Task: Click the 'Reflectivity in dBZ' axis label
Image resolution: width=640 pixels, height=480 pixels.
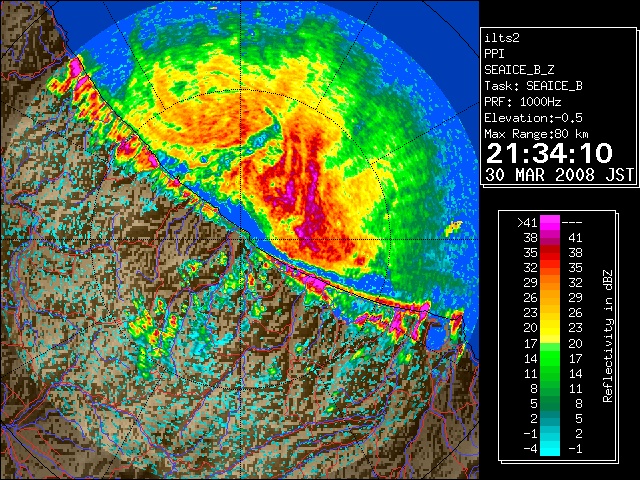Action: (x=608, y=336)
